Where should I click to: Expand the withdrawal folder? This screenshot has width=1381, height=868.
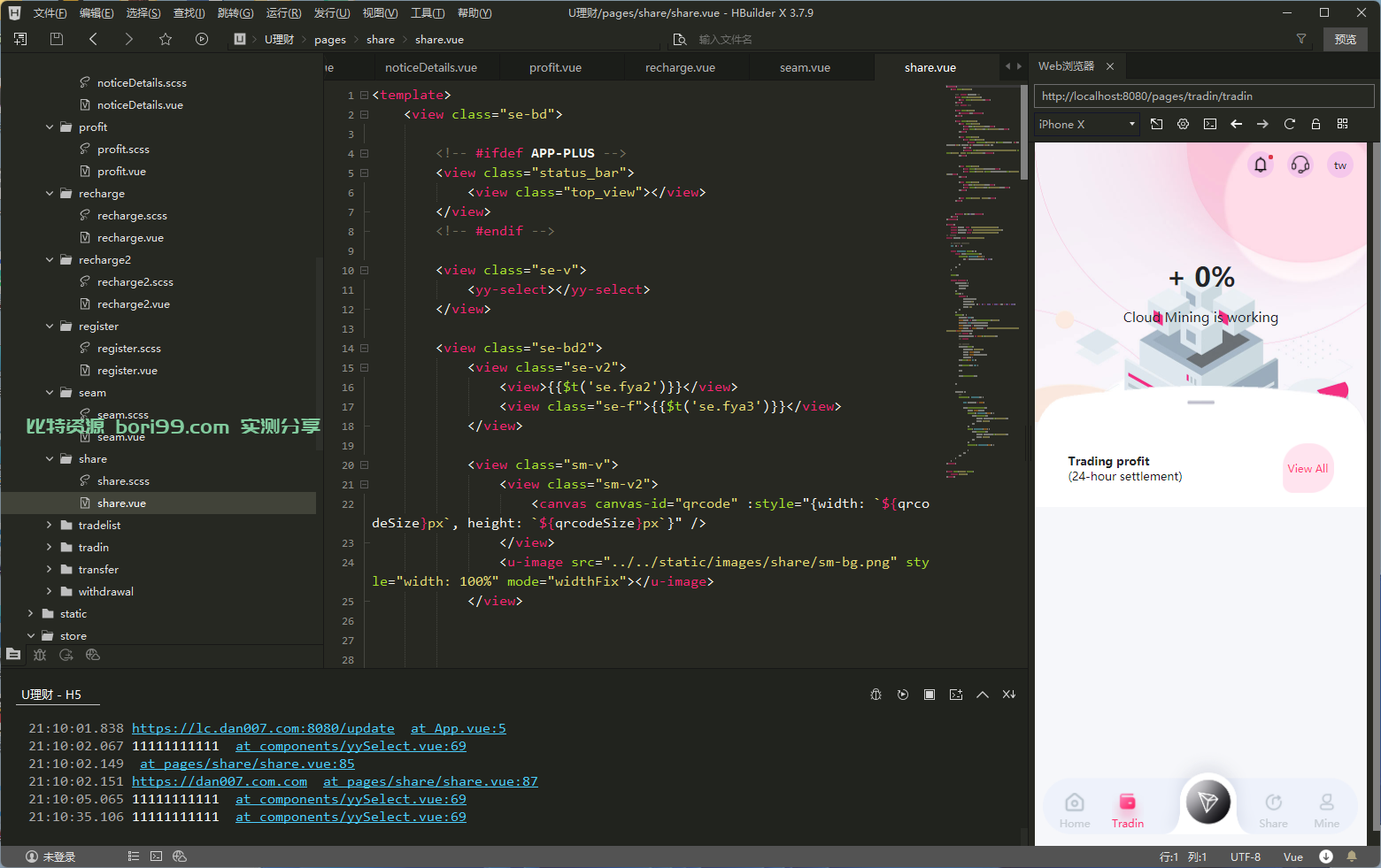pos(50,592)
